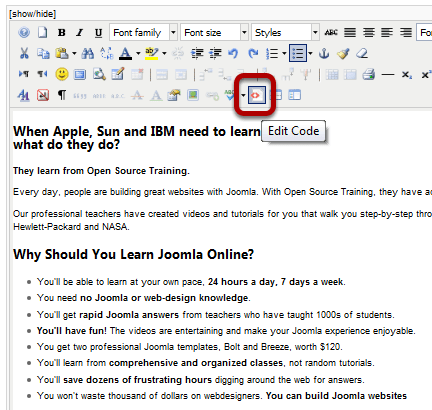Click the Edit Code source button

(x=257, y=95)
